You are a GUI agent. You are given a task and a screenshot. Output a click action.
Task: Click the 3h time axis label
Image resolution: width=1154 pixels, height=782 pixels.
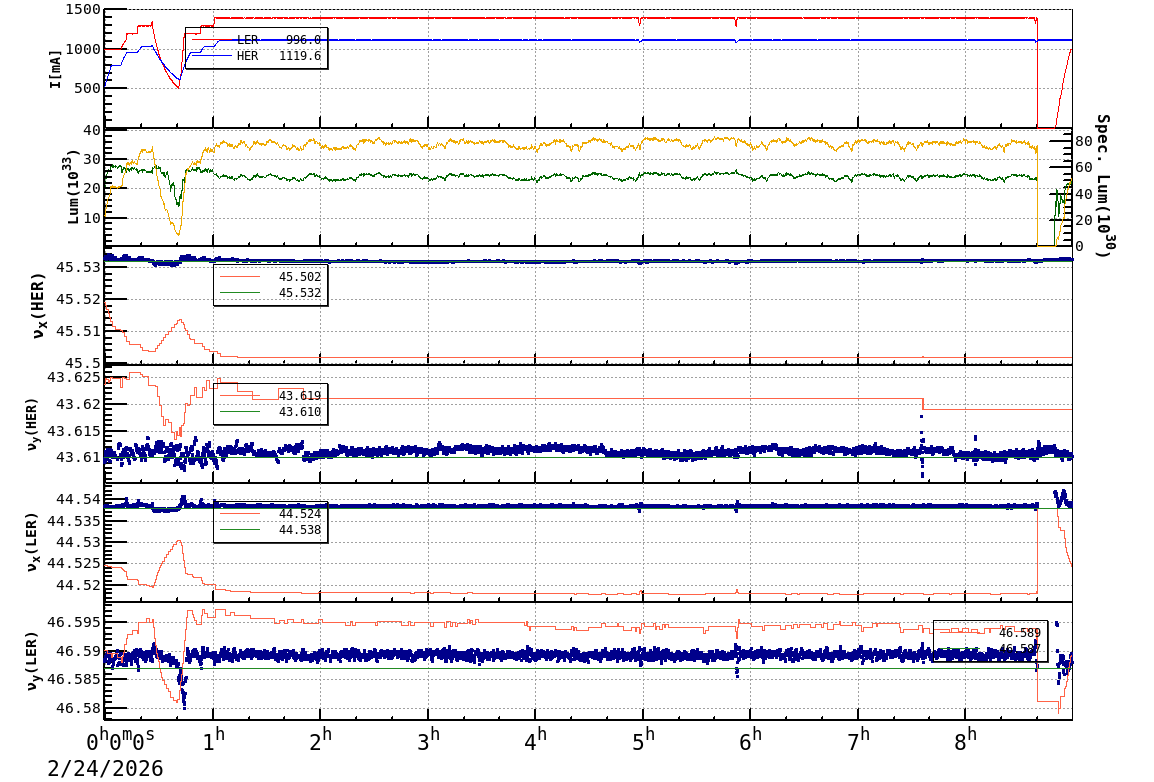point(428,740)
